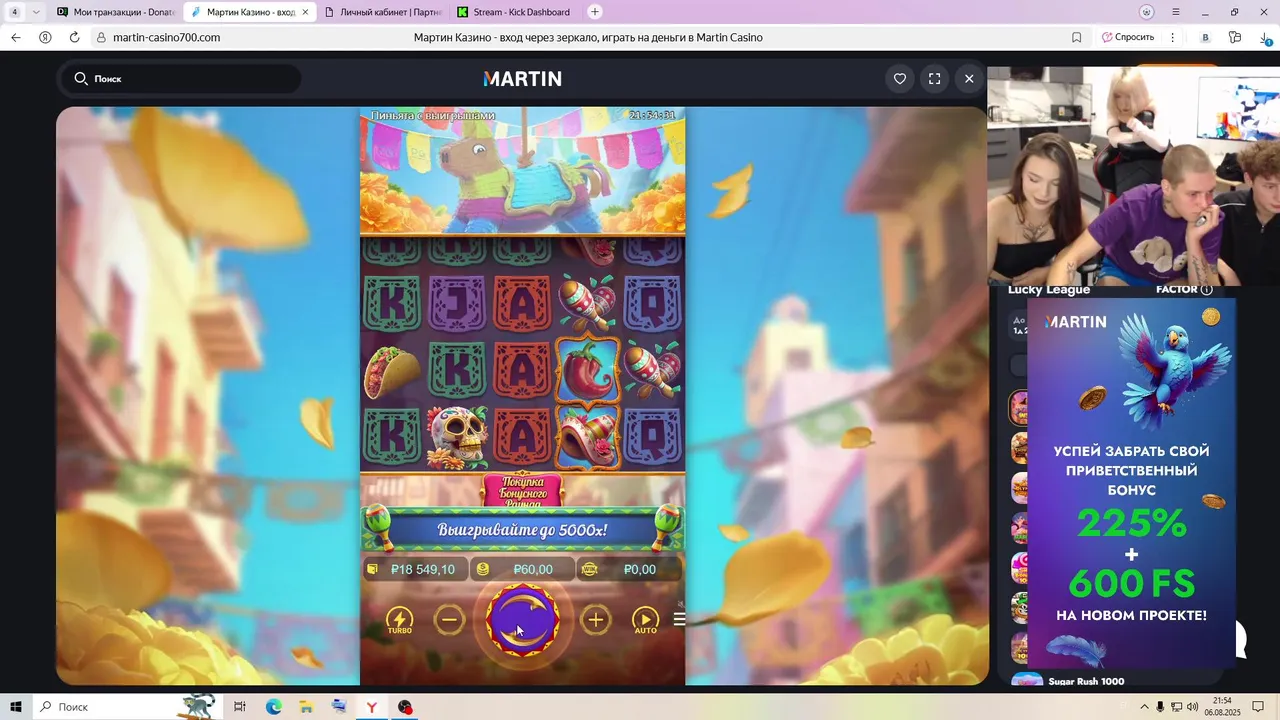Open the slot game hamburger menu

(679, 619)
